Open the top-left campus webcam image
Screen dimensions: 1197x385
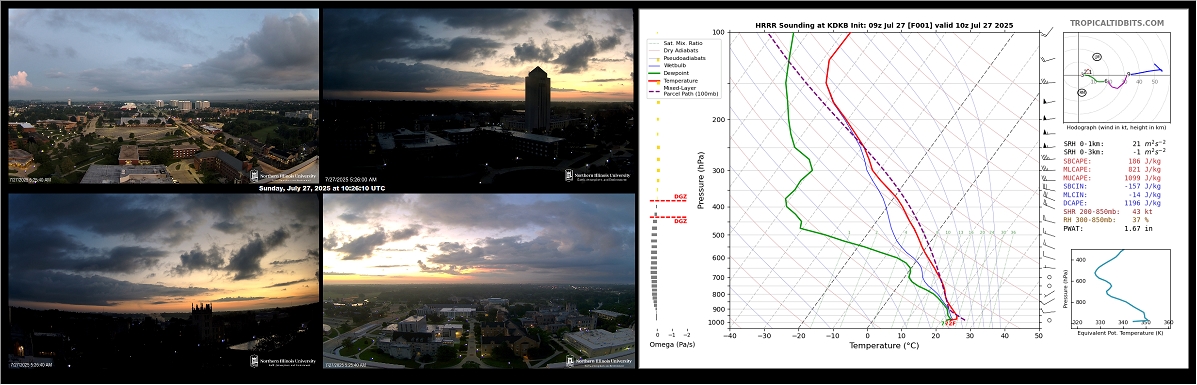(163, 95)
